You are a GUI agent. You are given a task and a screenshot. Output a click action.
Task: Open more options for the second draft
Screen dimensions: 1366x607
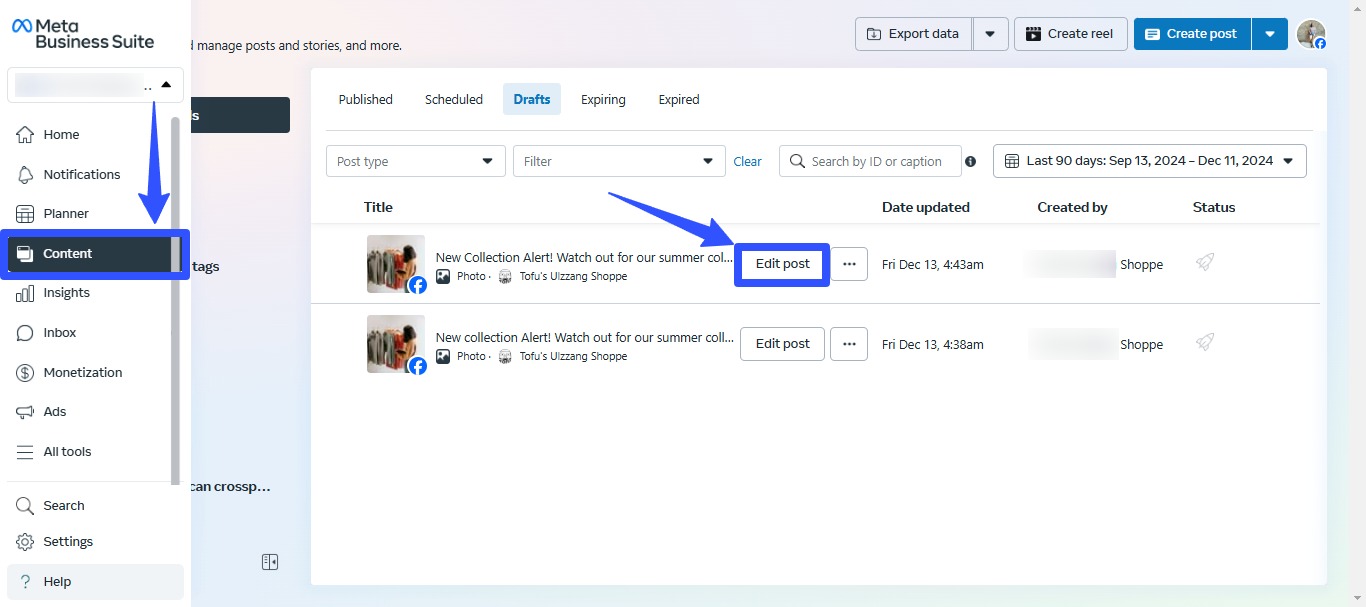[849, 344]
